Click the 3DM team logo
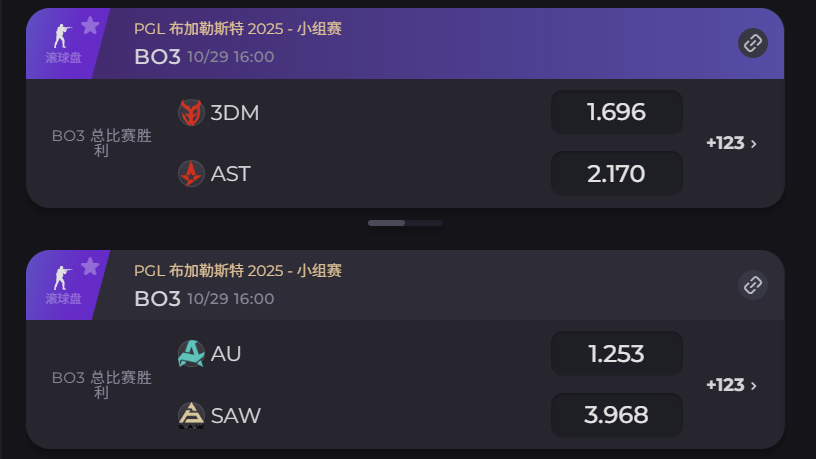Image resolution: width=816 pixels, height=459 pixels. pyautogui.click(x=191, y=113)
